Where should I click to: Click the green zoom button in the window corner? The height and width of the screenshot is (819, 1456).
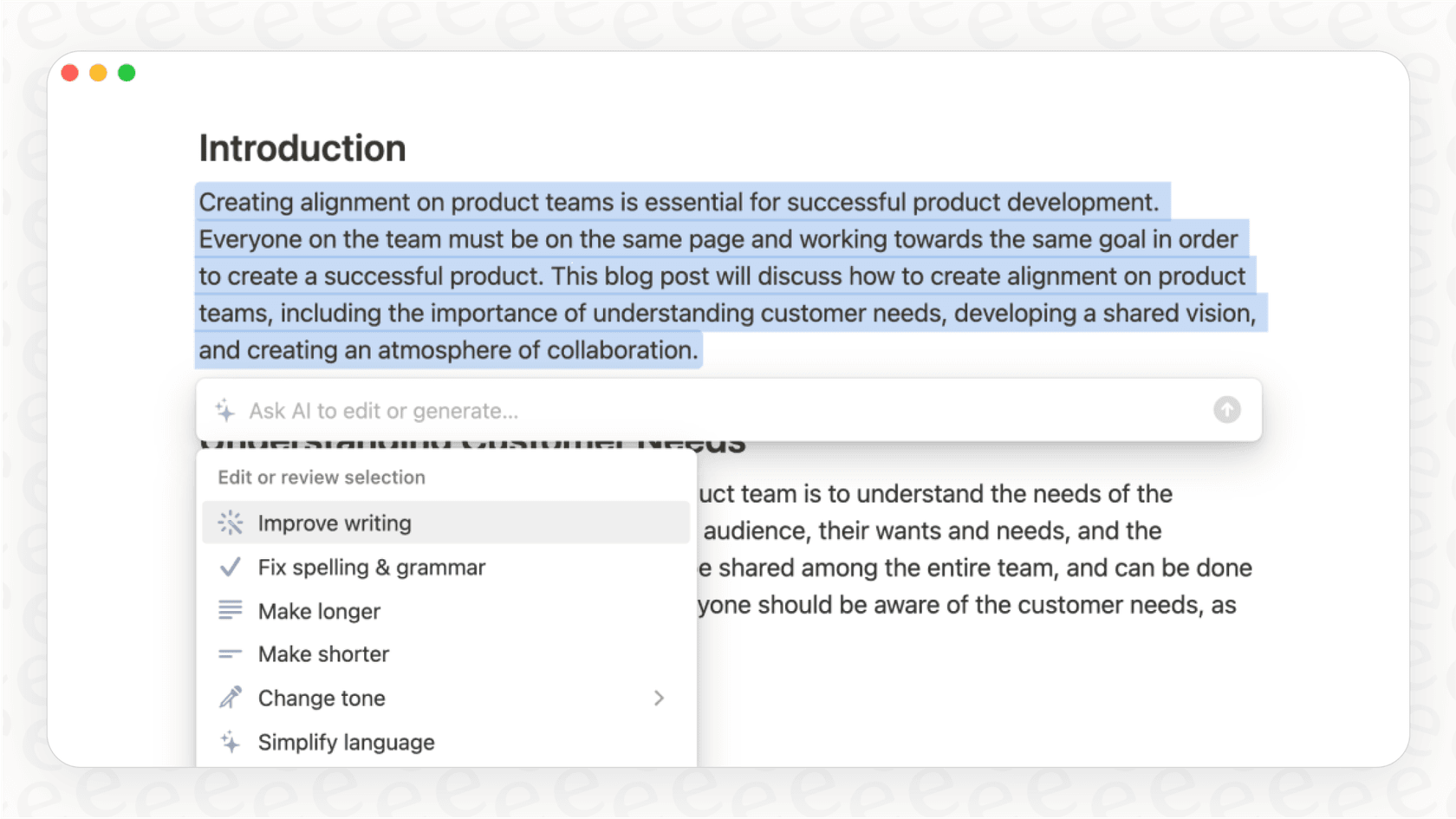click(127, 73)
